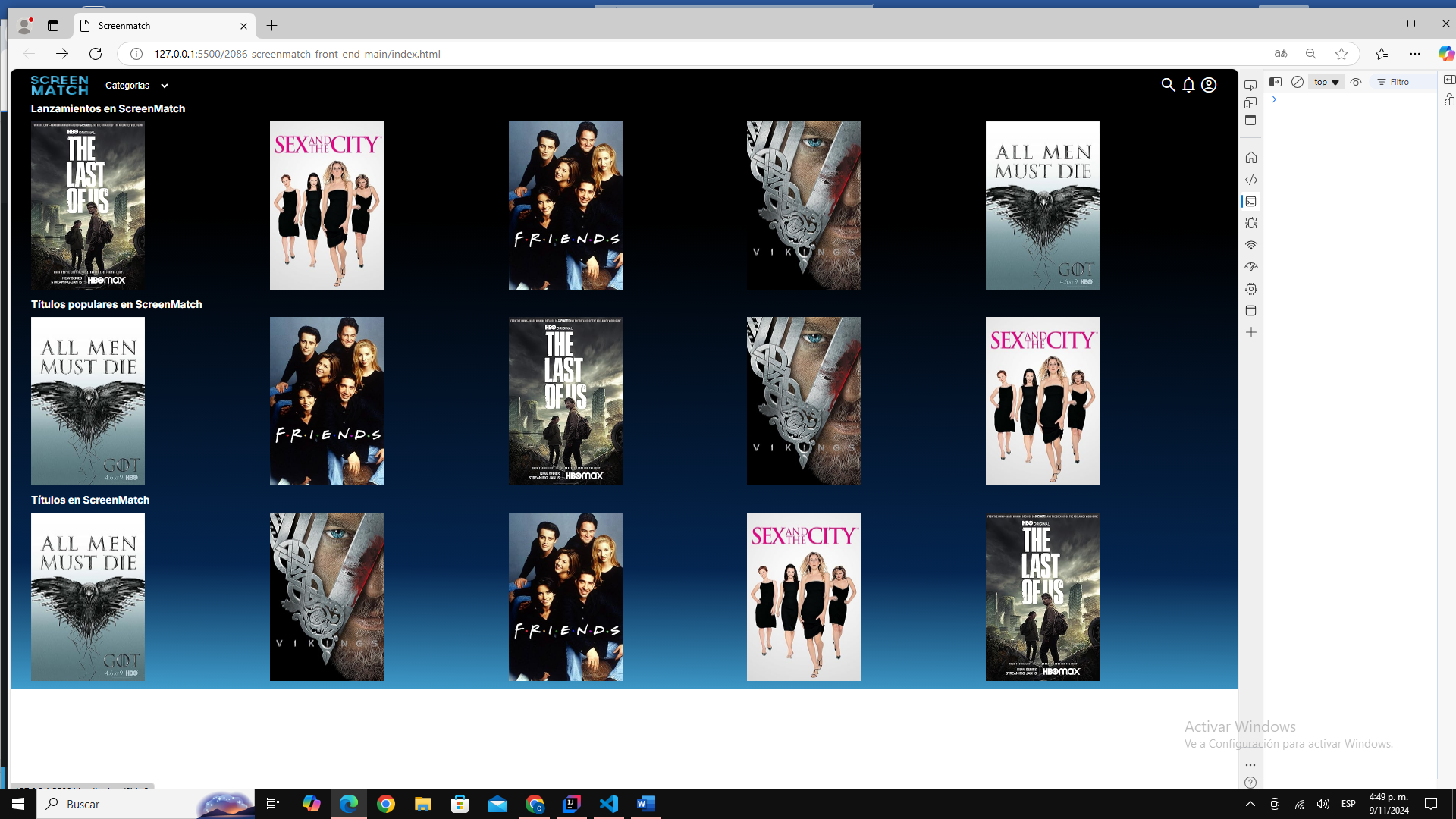
Task: Open DevTools Application tab icon
Action: point(1251,310)
